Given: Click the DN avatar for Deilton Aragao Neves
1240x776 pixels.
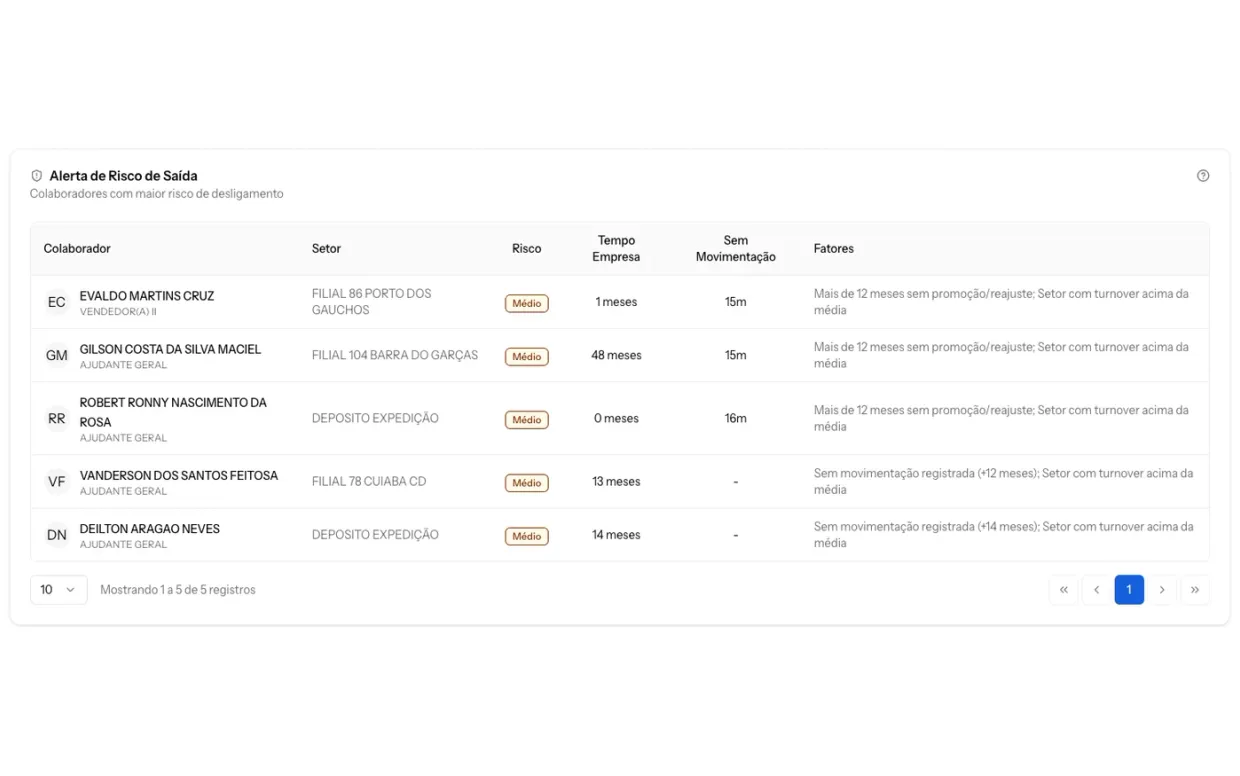Looking at the screenshot, I should click(57, 535).
